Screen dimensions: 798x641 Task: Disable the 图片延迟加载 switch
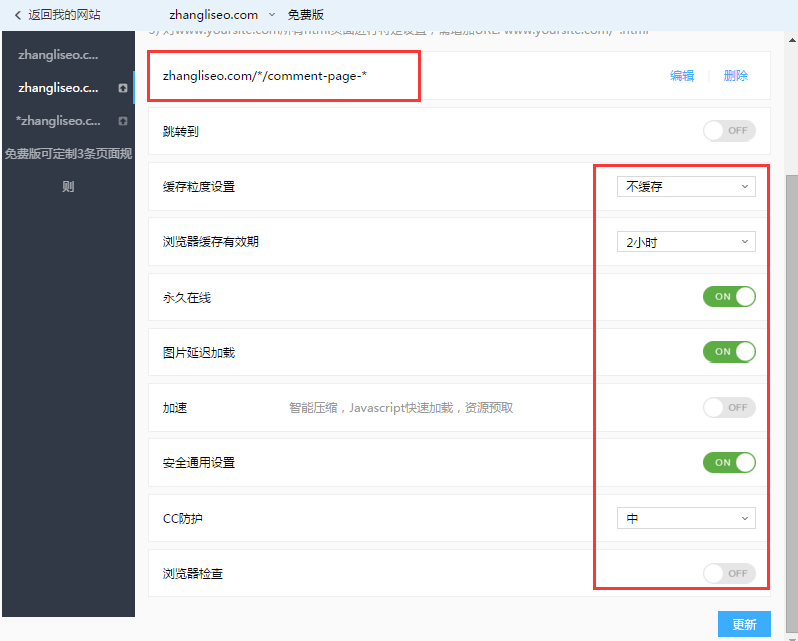[729, 352]
